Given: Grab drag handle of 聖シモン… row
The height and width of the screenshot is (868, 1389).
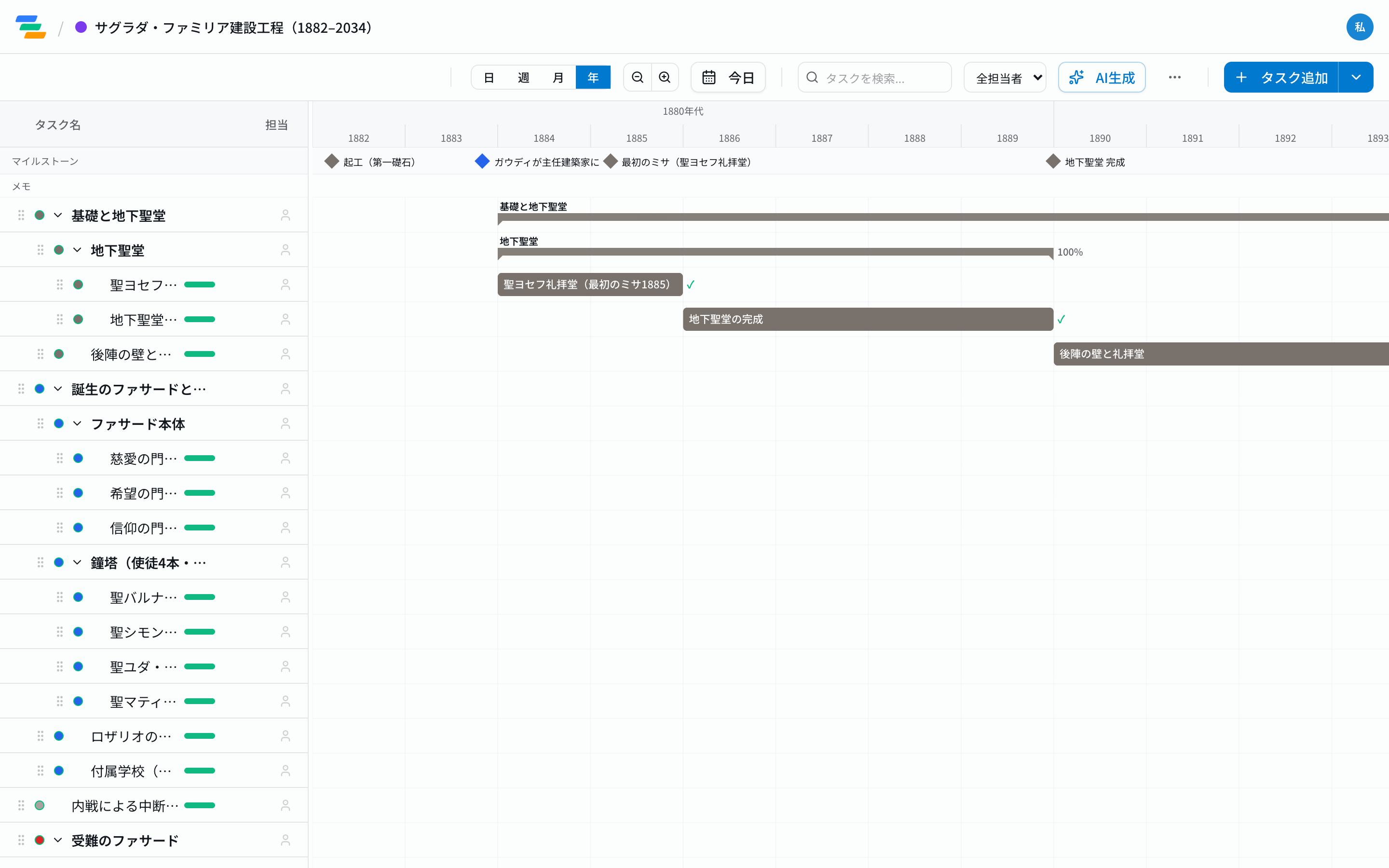Looking at the screenshot, I should pos(60,632).
